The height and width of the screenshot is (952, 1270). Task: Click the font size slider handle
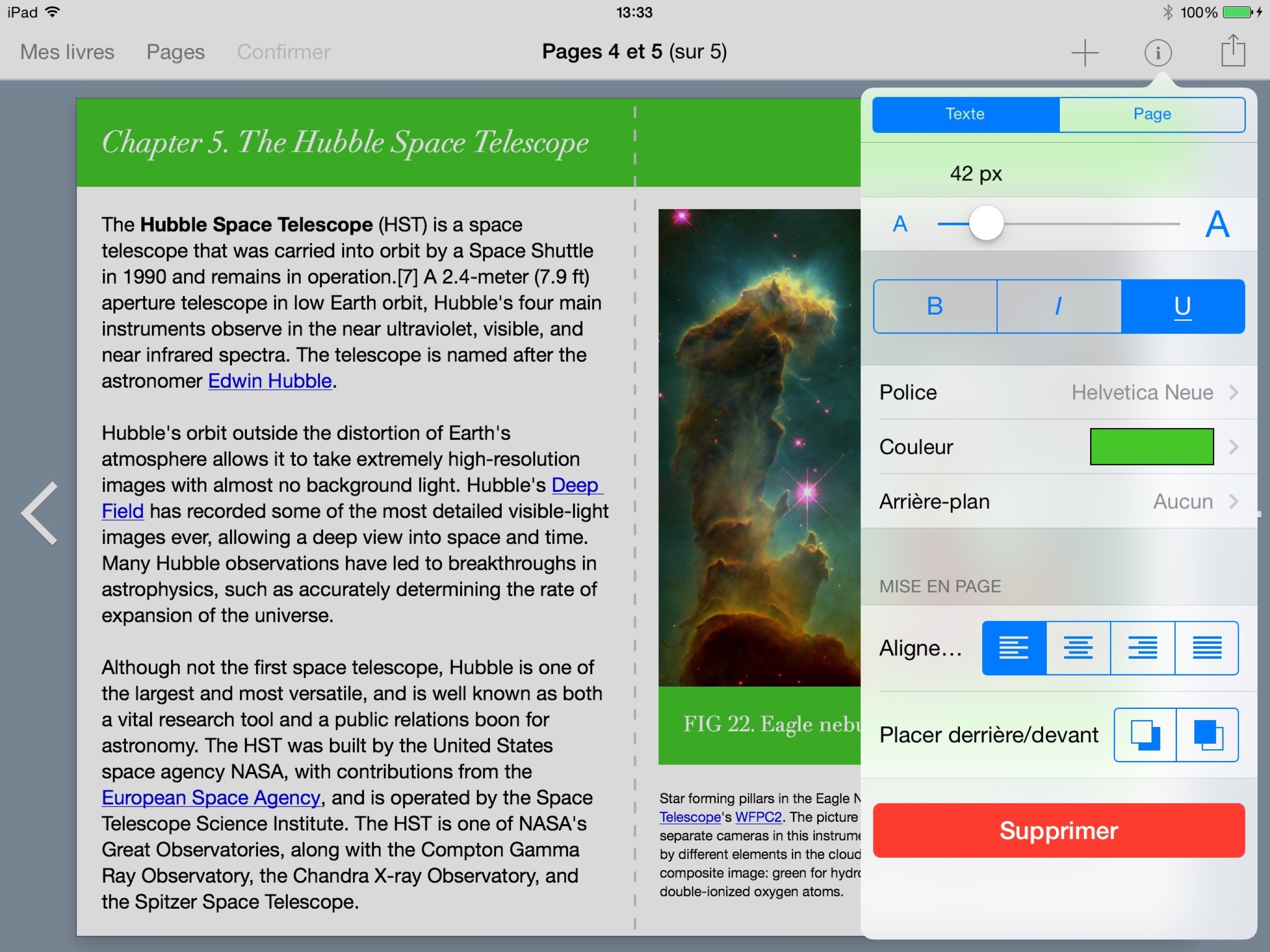point(986,224)
